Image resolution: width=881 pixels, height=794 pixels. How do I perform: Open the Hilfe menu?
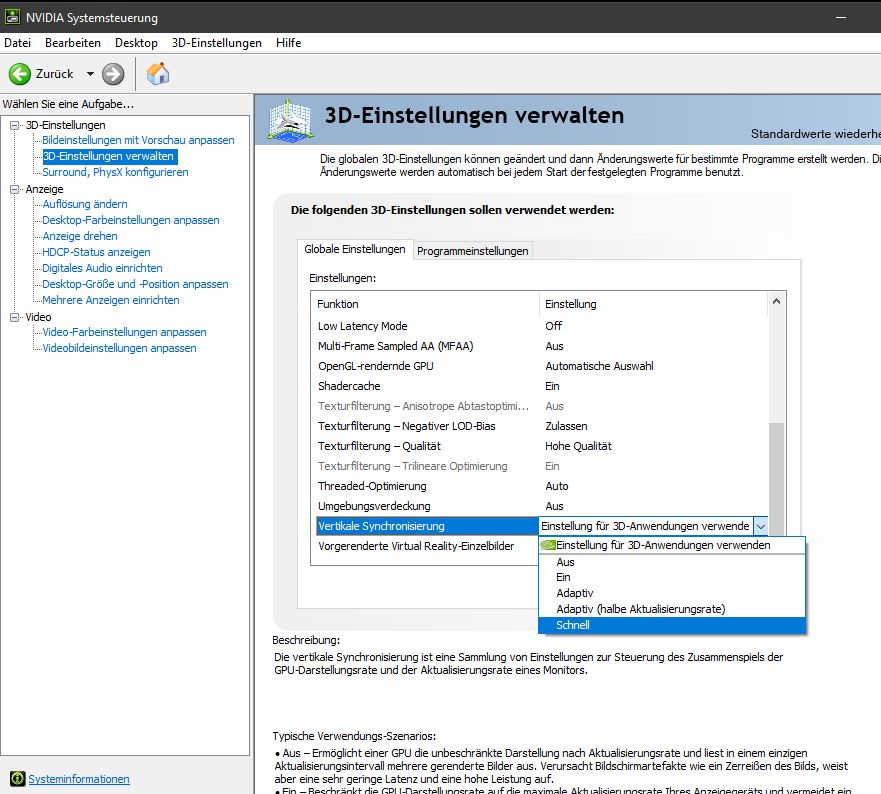click(288, 43)
